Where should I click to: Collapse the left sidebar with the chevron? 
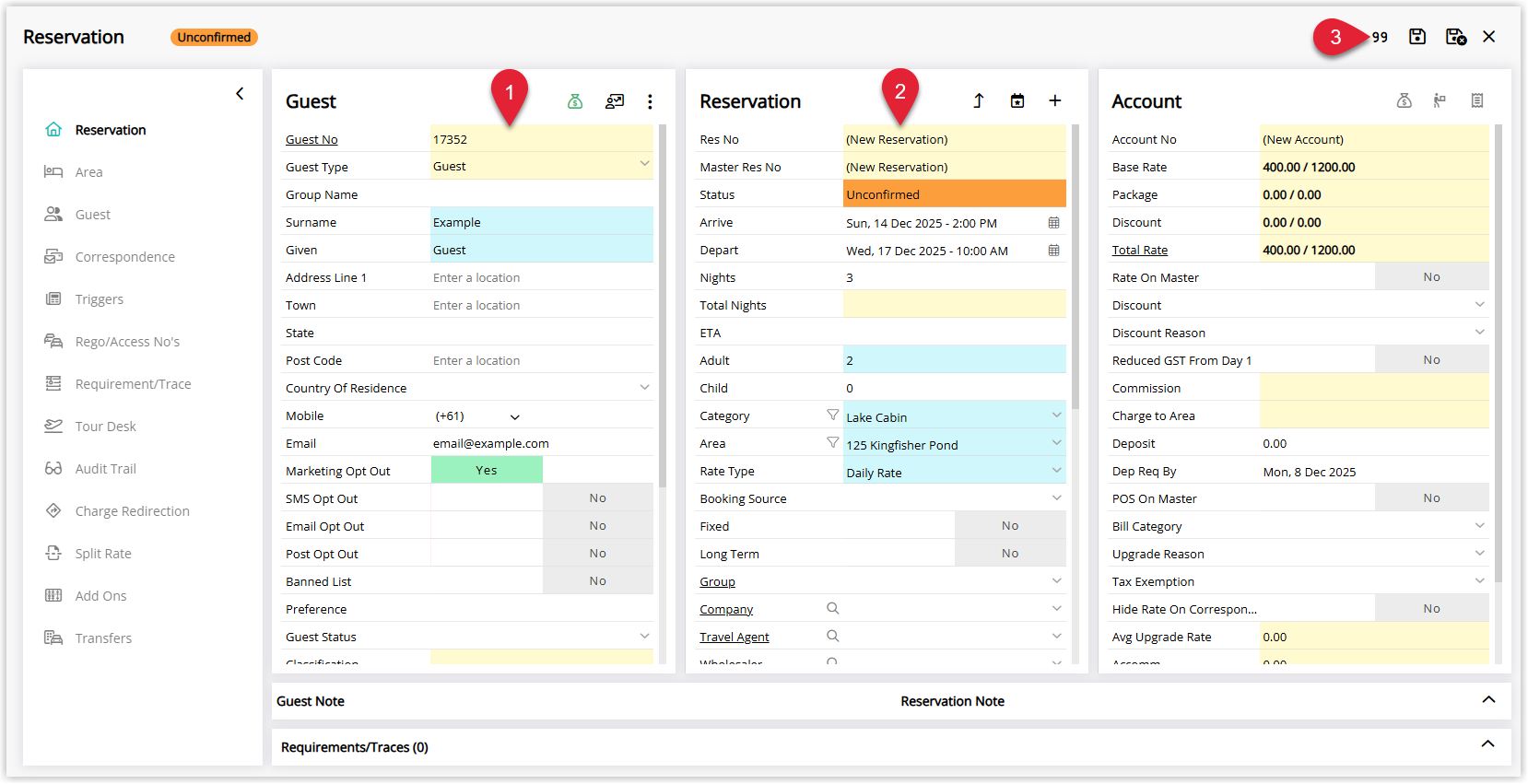click(x=240, y=94)
